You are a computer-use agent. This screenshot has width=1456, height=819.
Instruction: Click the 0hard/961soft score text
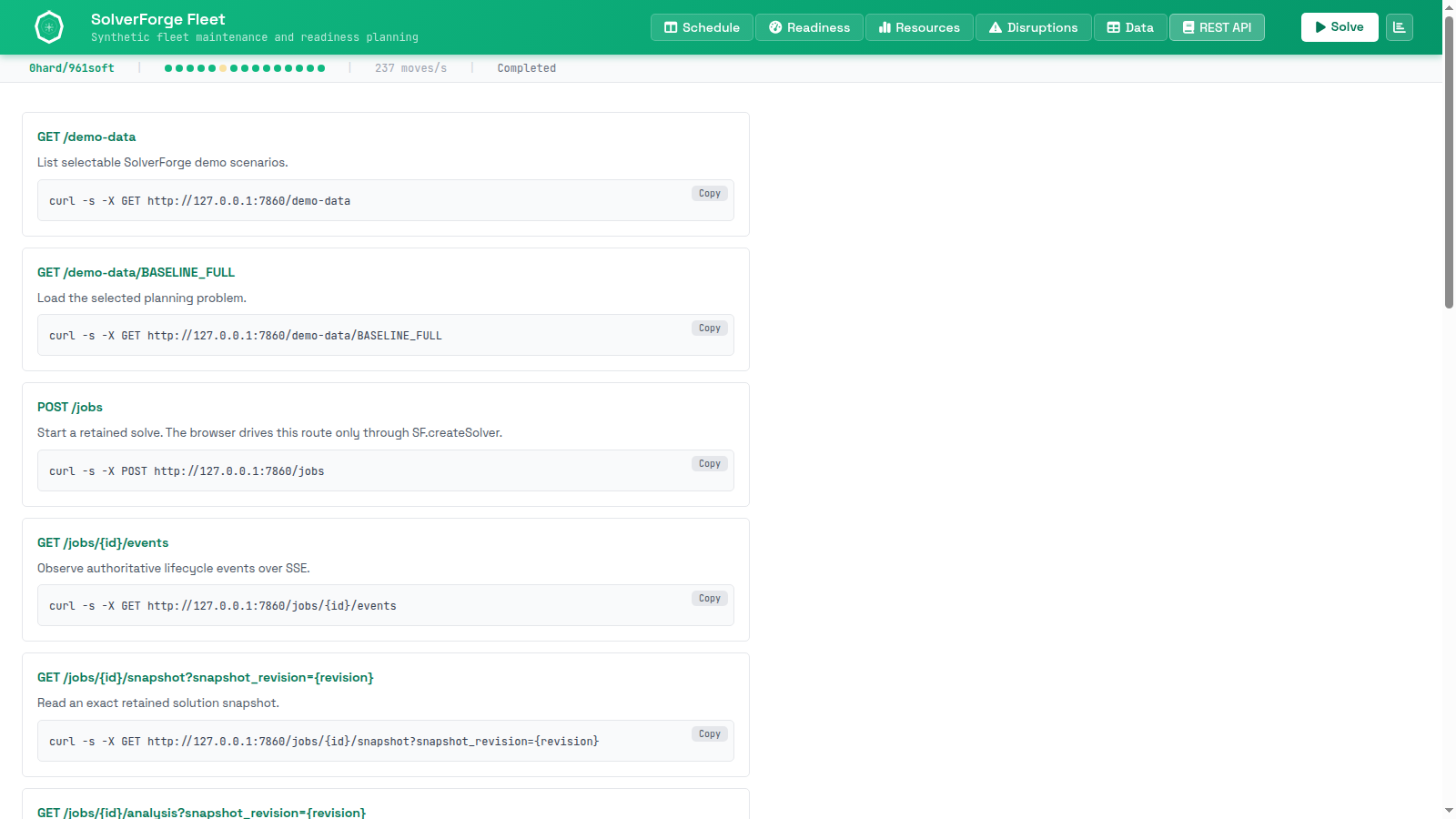[x=72, y=68]
